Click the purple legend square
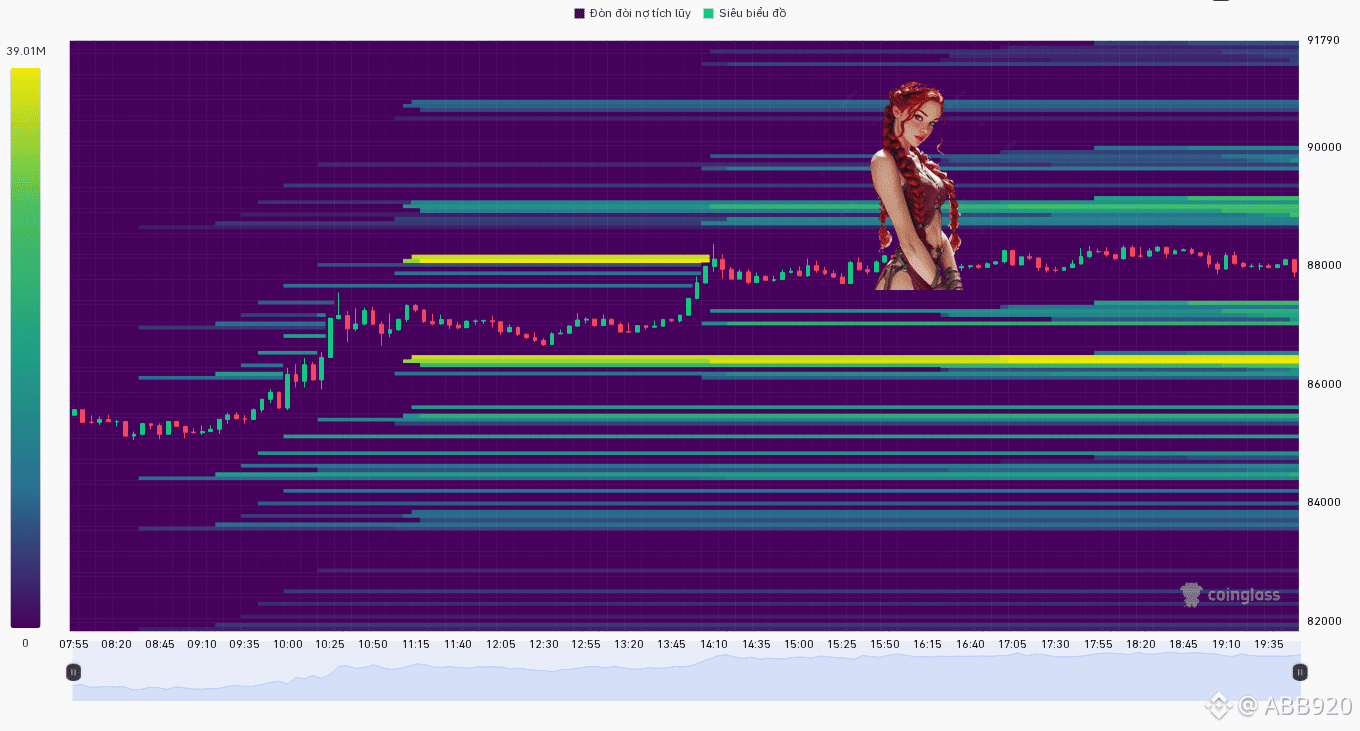 click(x=579, y=13)
